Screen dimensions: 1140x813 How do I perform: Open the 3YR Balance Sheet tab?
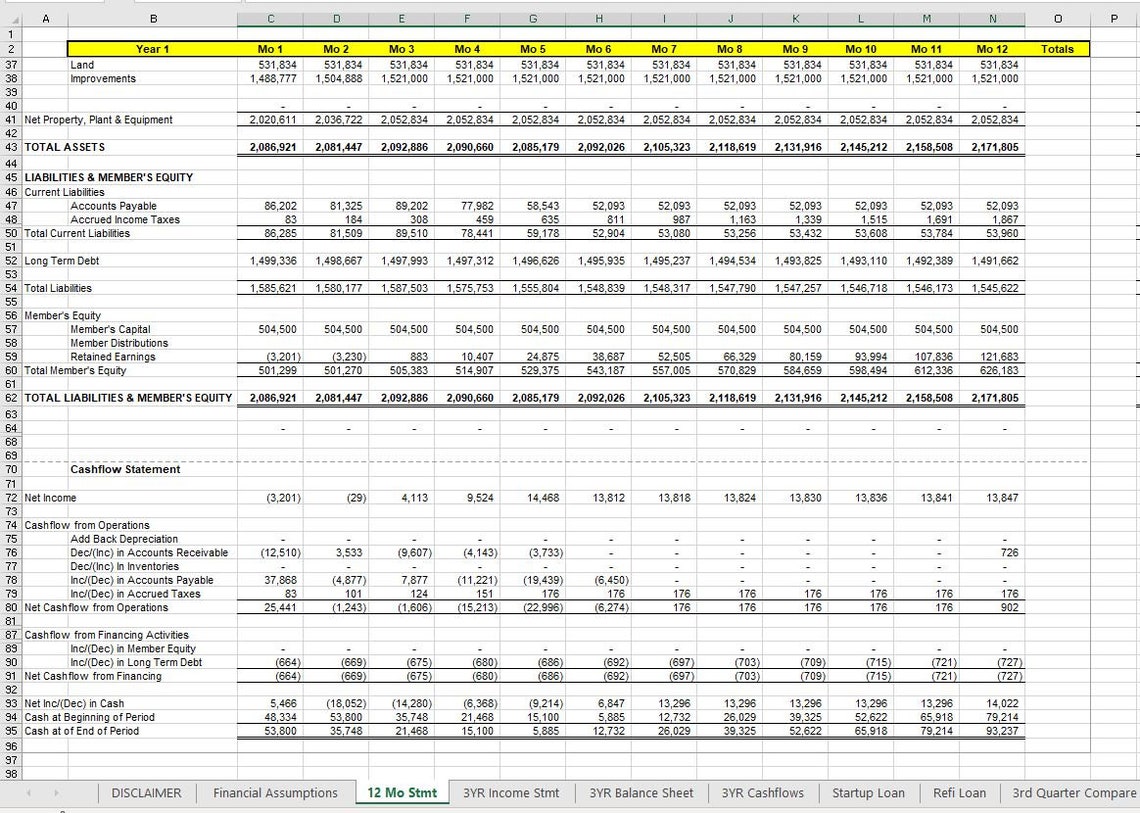click(640, 792)
